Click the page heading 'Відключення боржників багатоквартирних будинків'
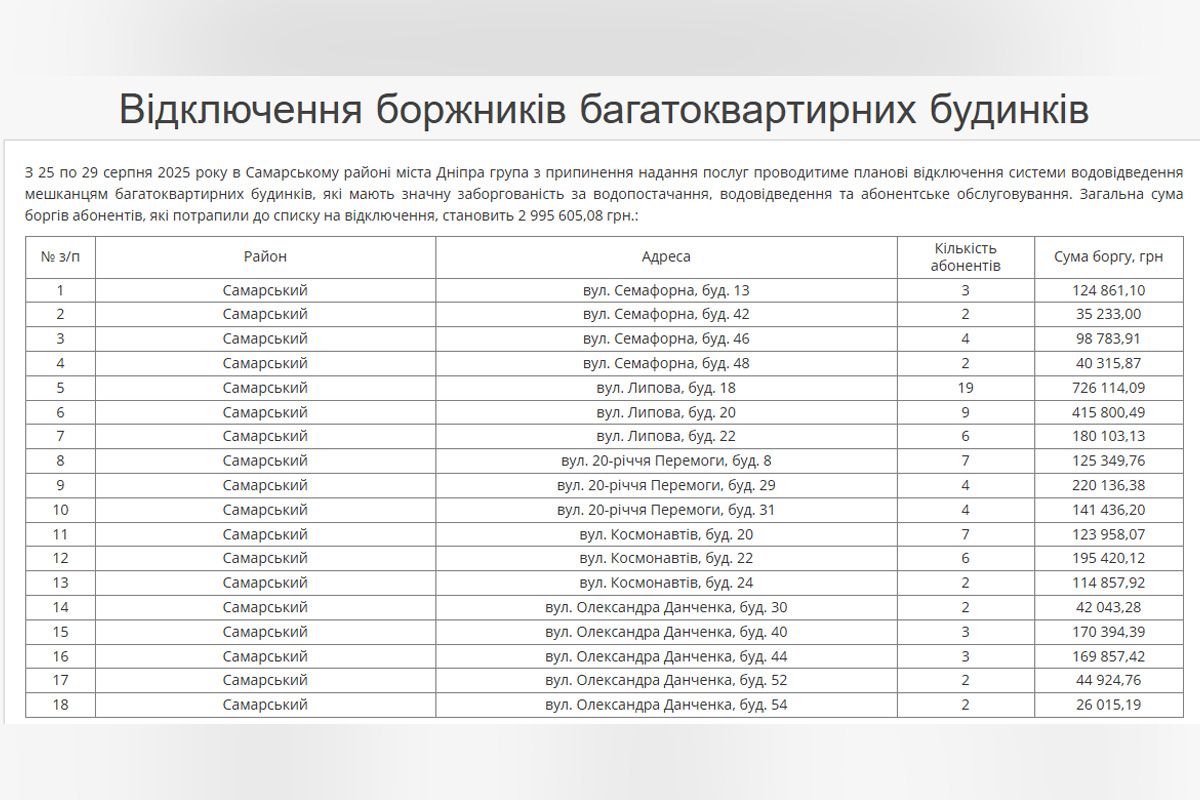1200x800 pixels. (603, 109)
